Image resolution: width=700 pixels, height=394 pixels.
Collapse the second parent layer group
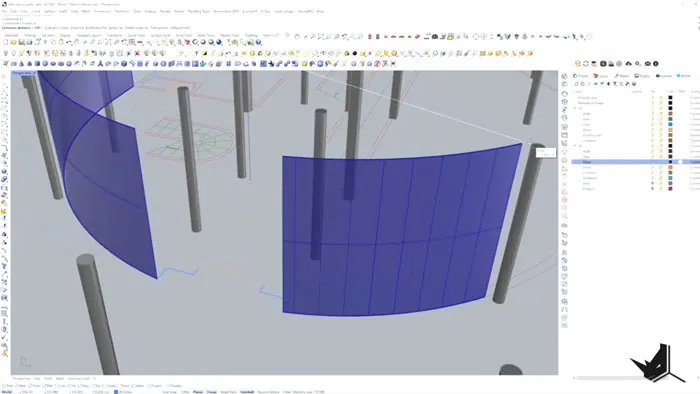(x=575, y=146)
